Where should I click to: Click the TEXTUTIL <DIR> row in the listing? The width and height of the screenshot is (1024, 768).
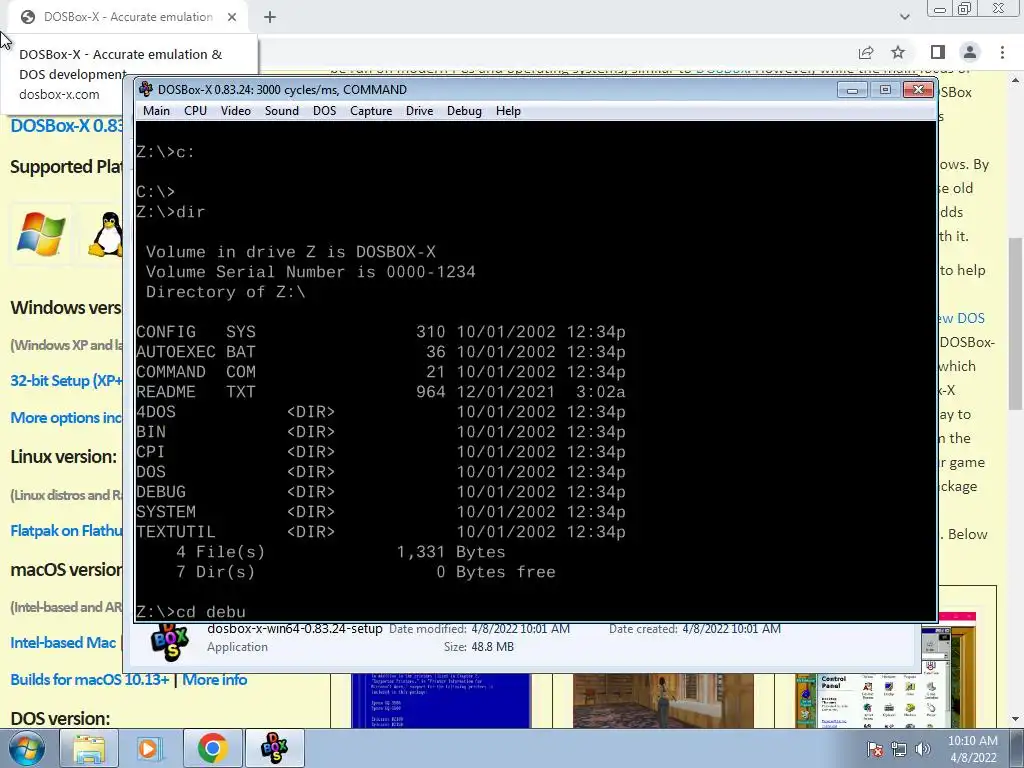click(x=381, y=532)
